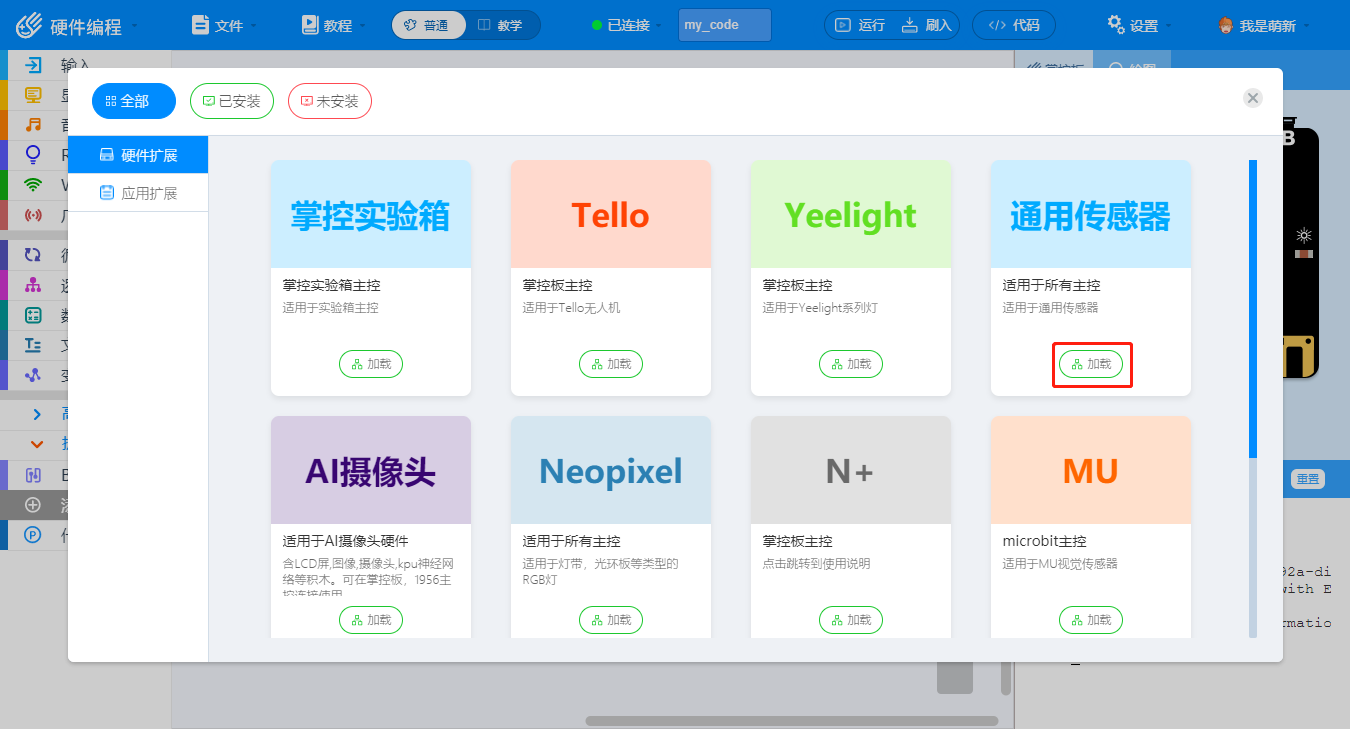This screenshot has height=729, width=1350.
Task: Switch to 教学 mode
Action: (501, 25)
